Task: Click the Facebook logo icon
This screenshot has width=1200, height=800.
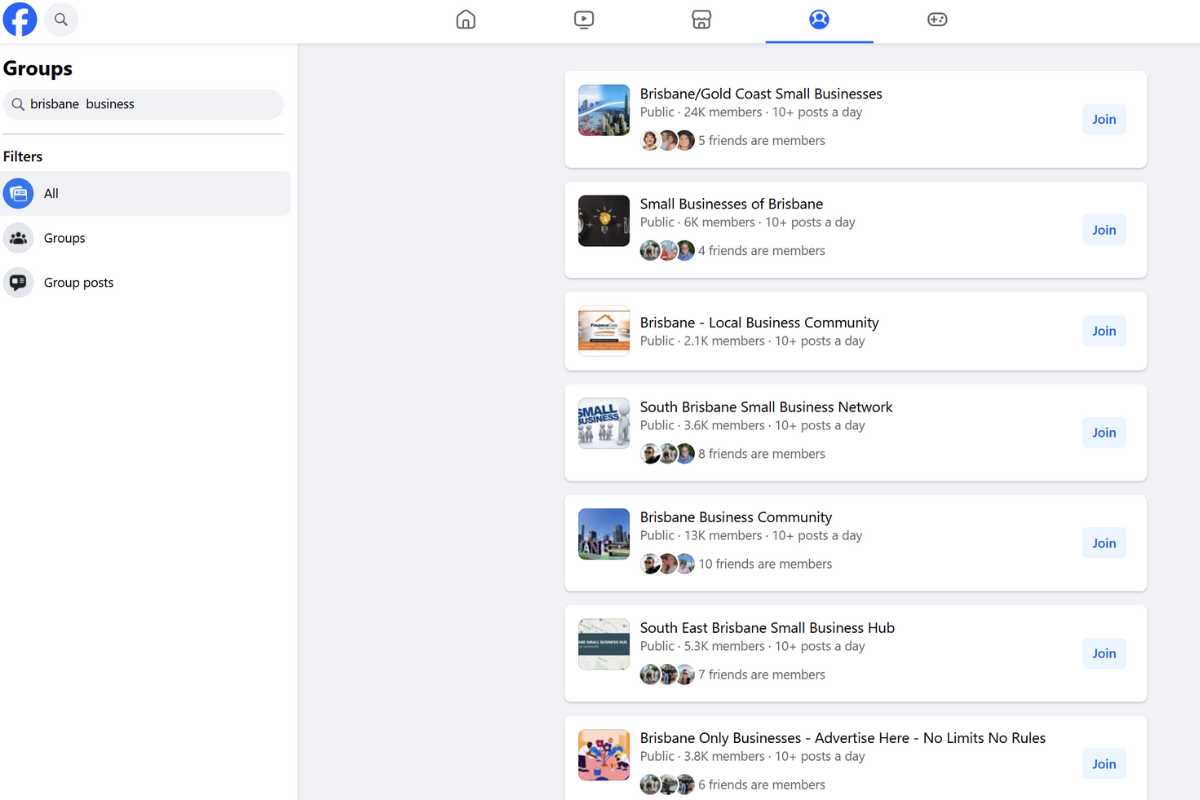Action: (20, 19)
